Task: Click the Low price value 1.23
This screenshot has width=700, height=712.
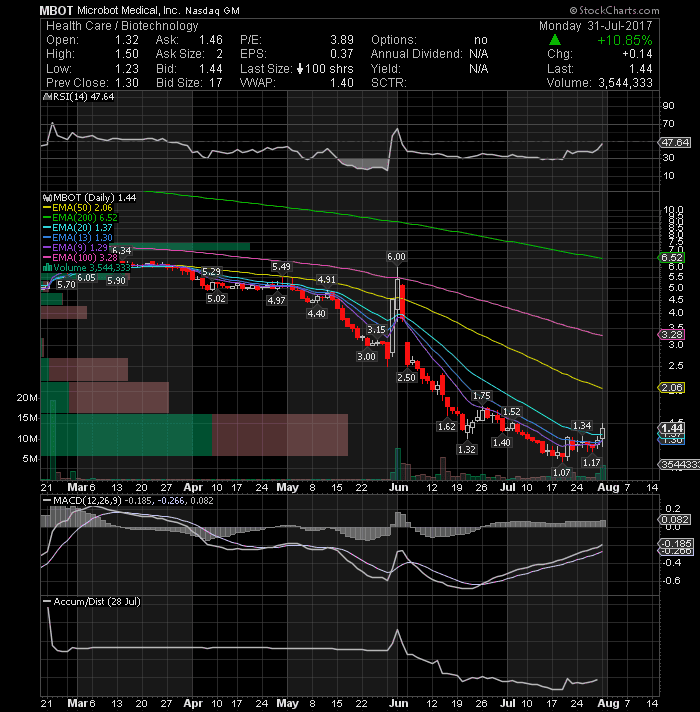Action: pyautogui.click(x=127, y=69)
